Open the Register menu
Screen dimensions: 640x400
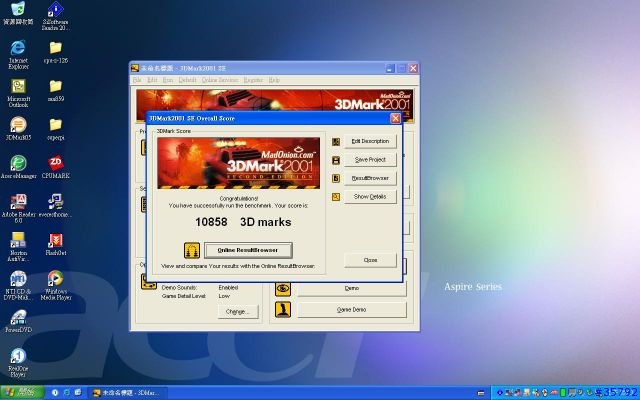coord(253,80)
